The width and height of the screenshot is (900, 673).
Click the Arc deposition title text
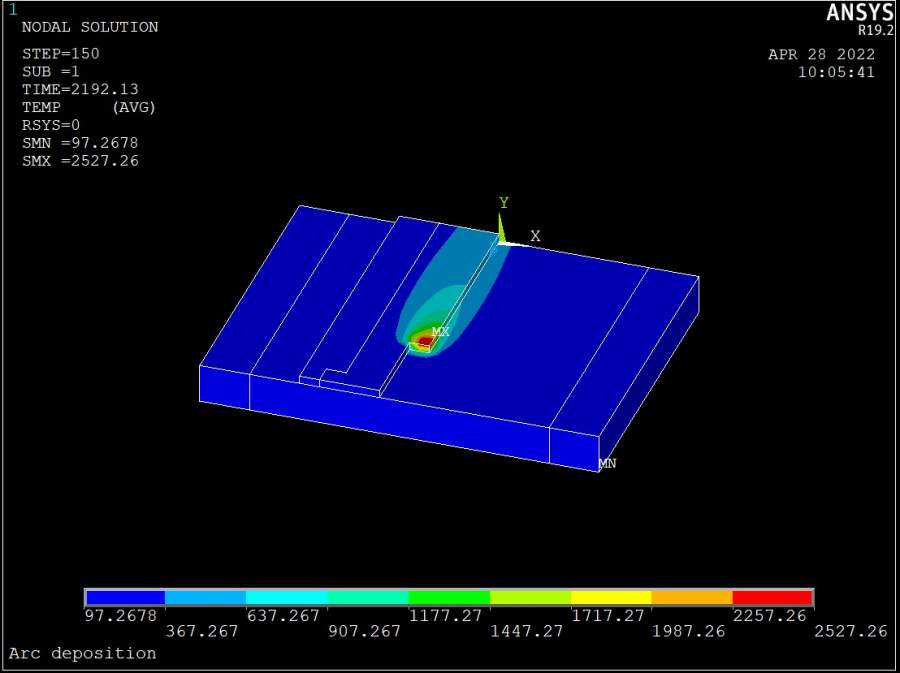click(x=82, y=653)
